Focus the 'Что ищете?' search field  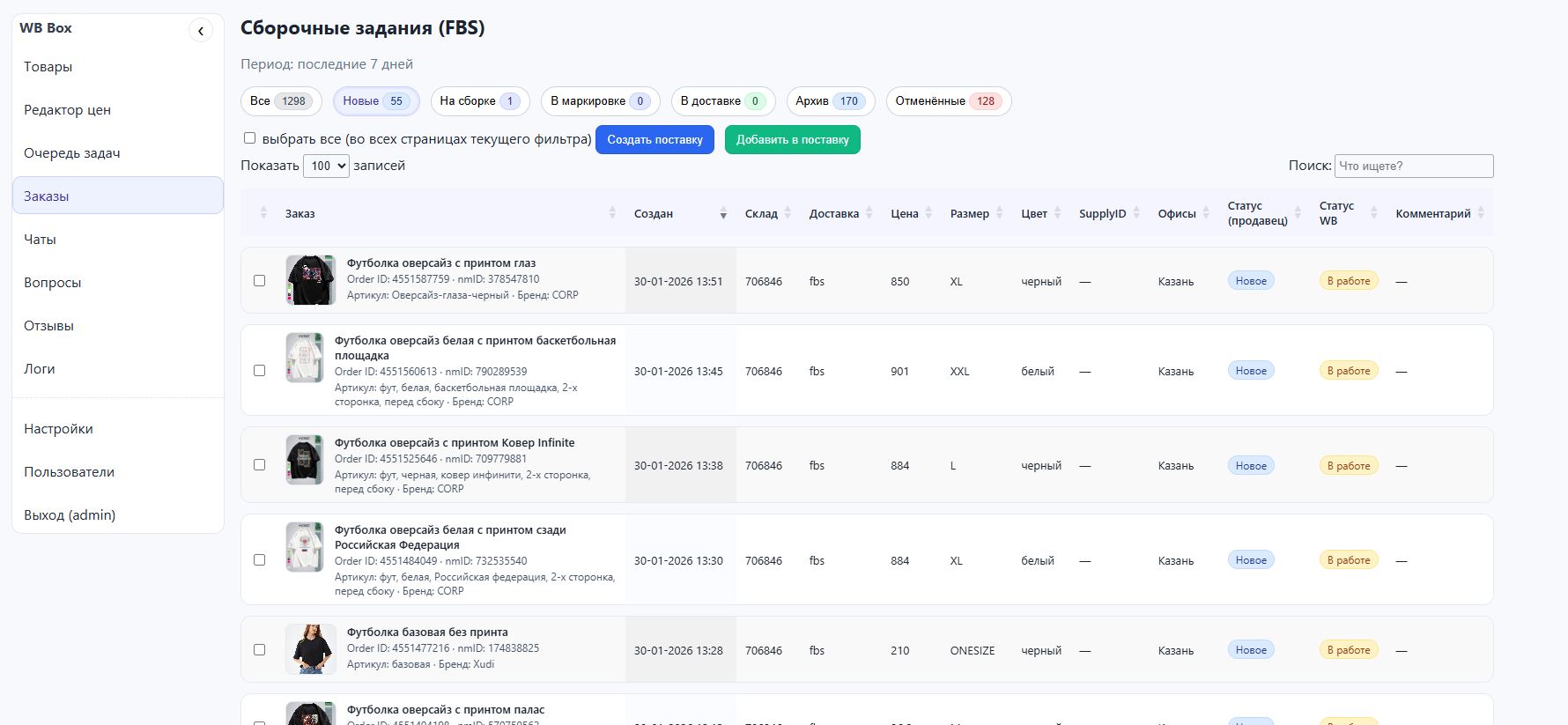pyautogui.click(x=1413, y=166)
